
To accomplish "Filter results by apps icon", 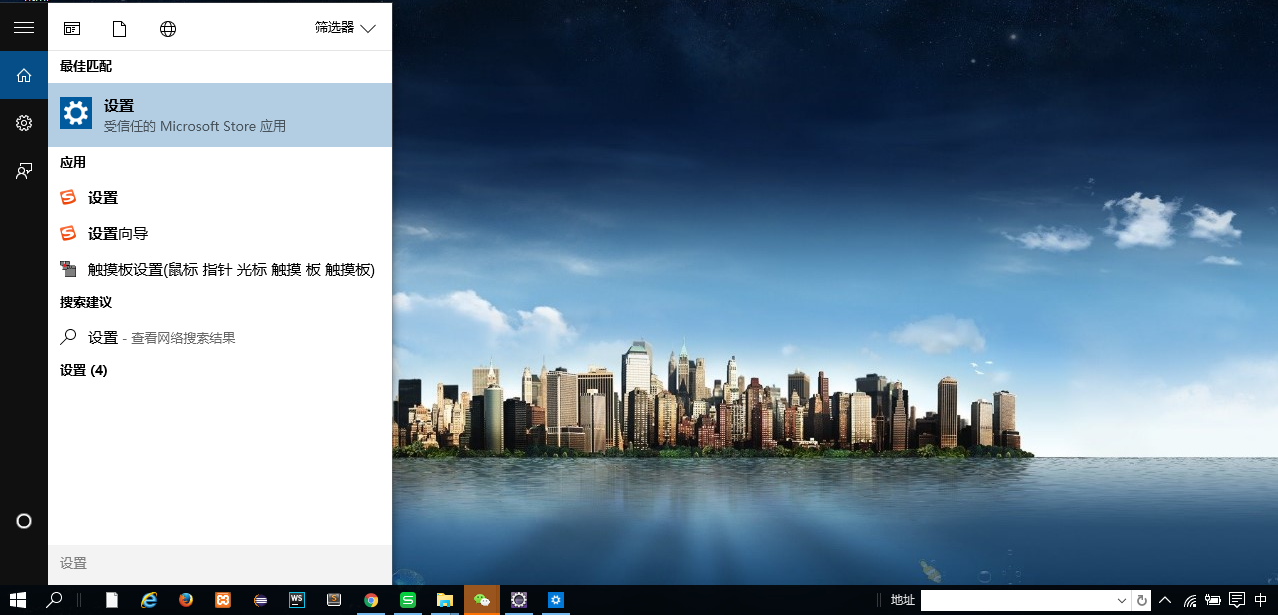I will point(72,29).
